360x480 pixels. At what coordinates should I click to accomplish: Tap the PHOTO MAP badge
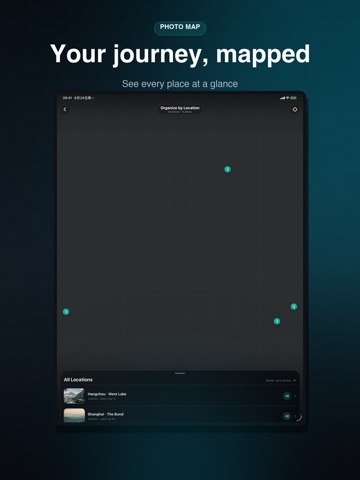click(x=180, y=27)
